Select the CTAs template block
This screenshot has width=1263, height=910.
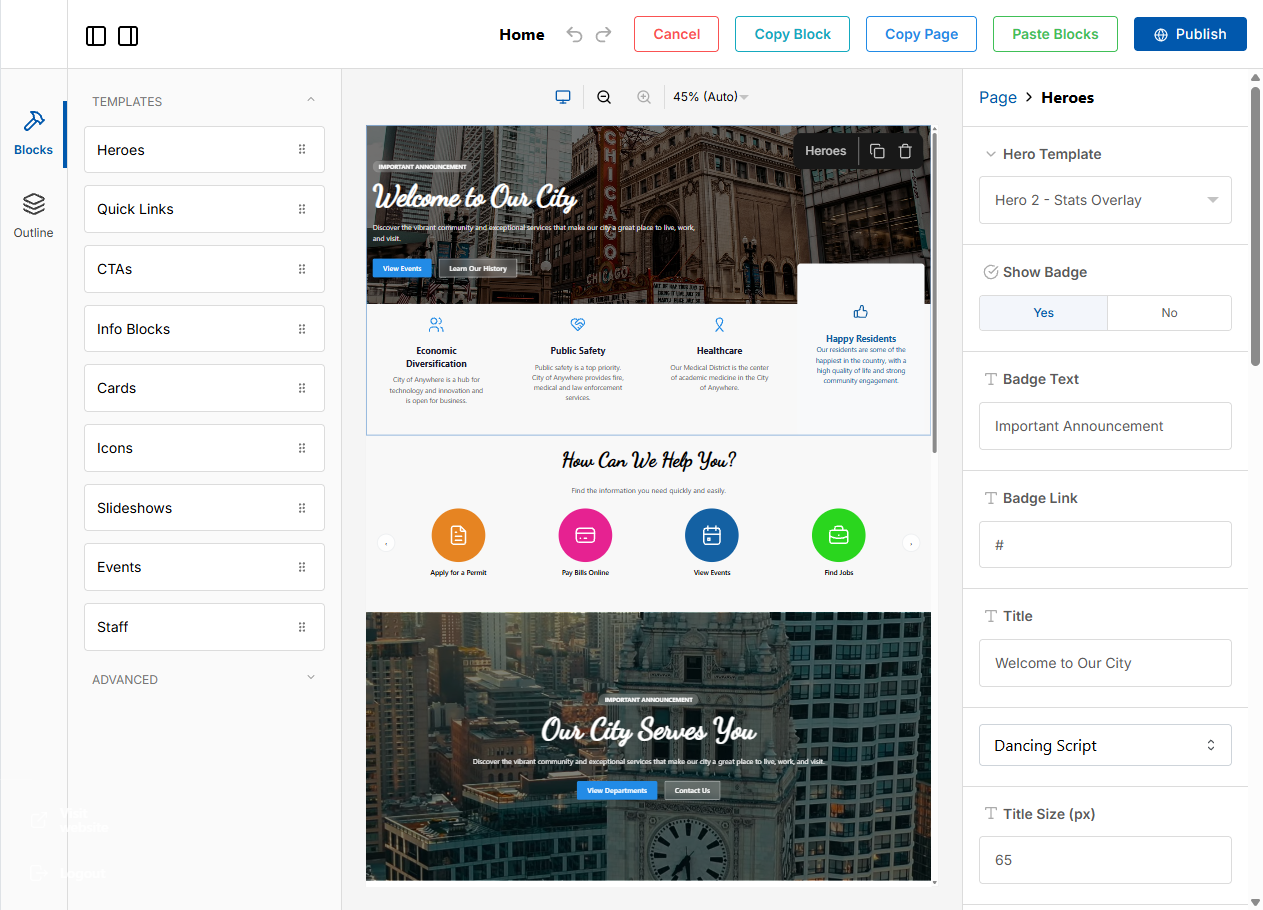click(204, 269)
